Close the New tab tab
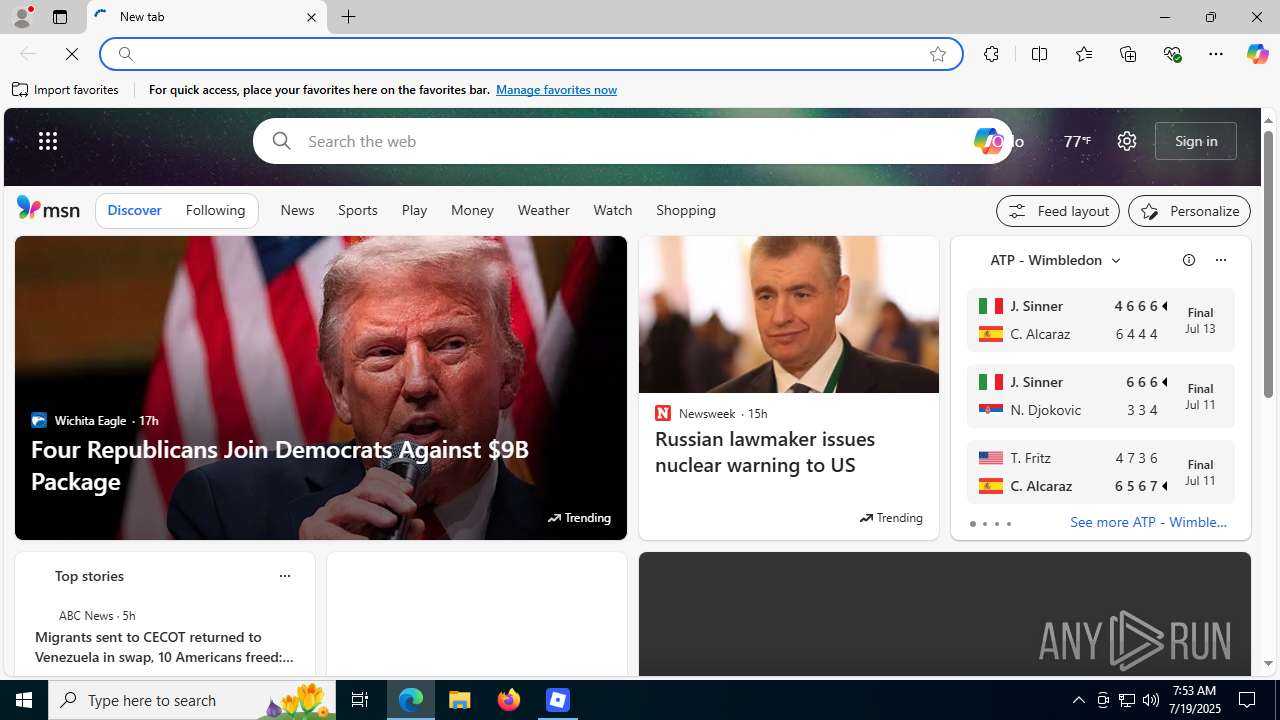The image size is (1280, 720). click(311, 17)
